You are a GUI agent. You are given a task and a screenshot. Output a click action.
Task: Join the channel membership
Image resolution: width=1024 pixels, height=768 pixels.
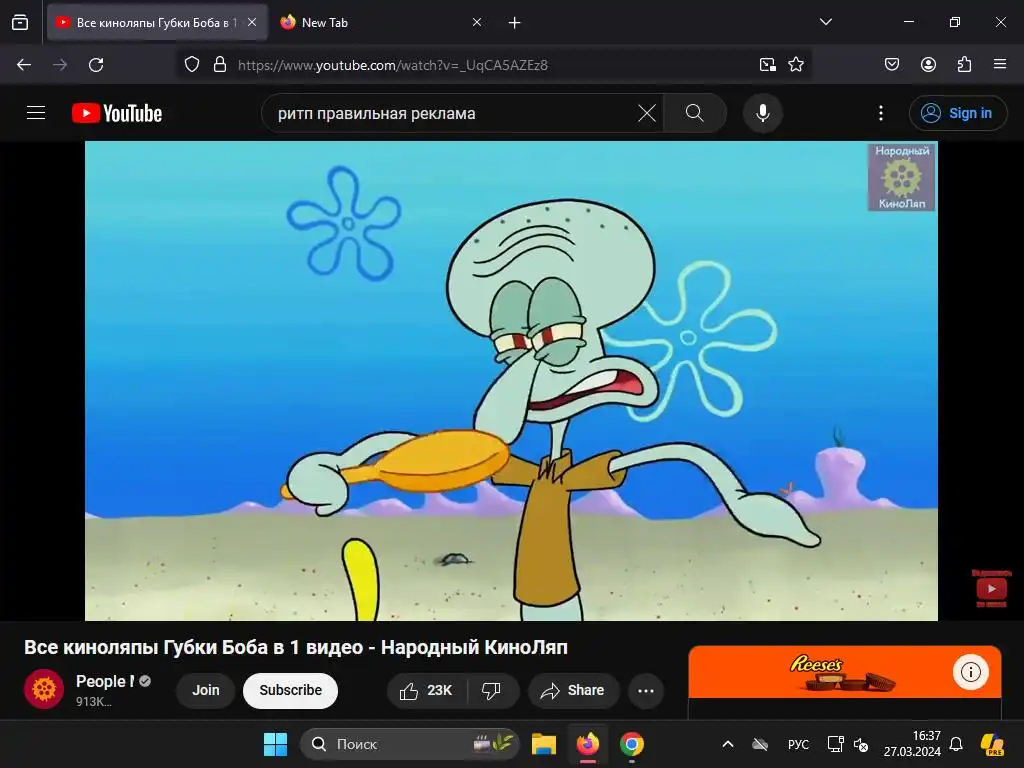pos(206,690)
